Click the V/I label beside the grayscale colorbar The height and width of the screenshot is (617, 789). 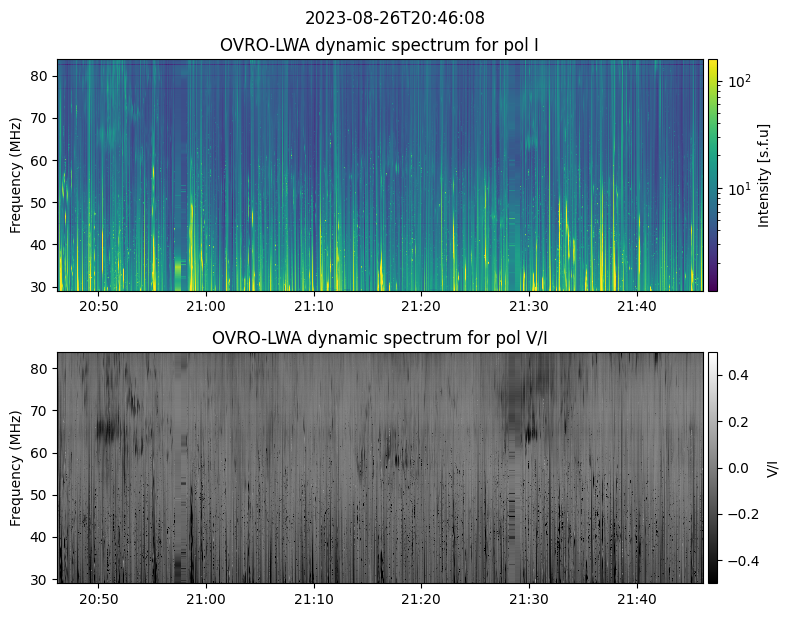click(x=771, y=468)
